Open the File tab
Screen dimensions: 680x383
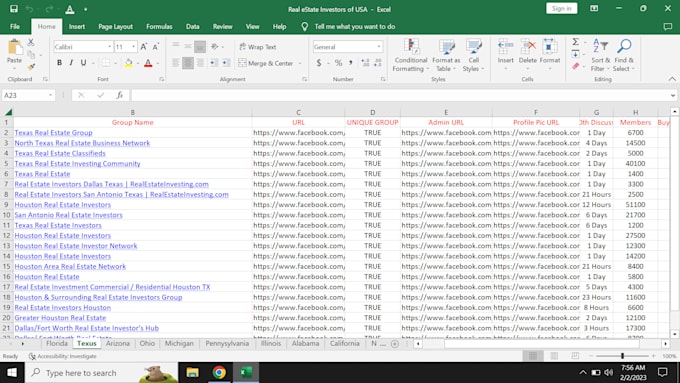15,26
